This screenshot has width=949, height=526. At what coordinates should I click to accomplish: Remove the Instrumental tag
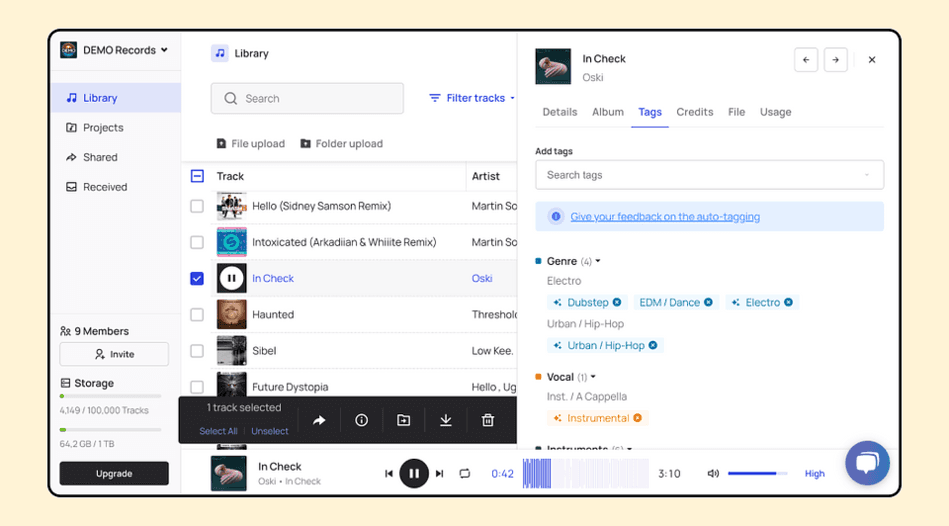click(637, 418)
